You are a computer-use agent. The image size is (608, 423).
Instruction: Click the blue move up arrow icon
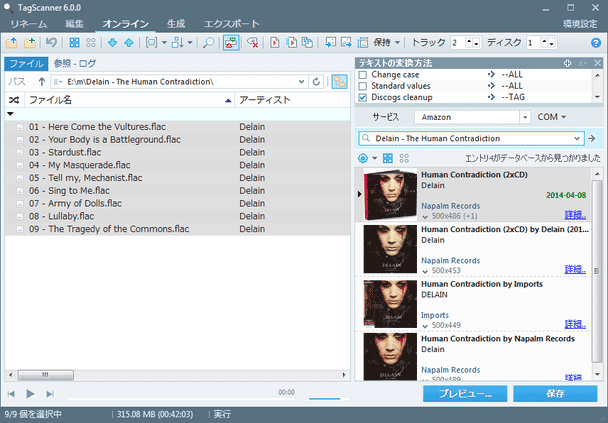pos(129,43)
